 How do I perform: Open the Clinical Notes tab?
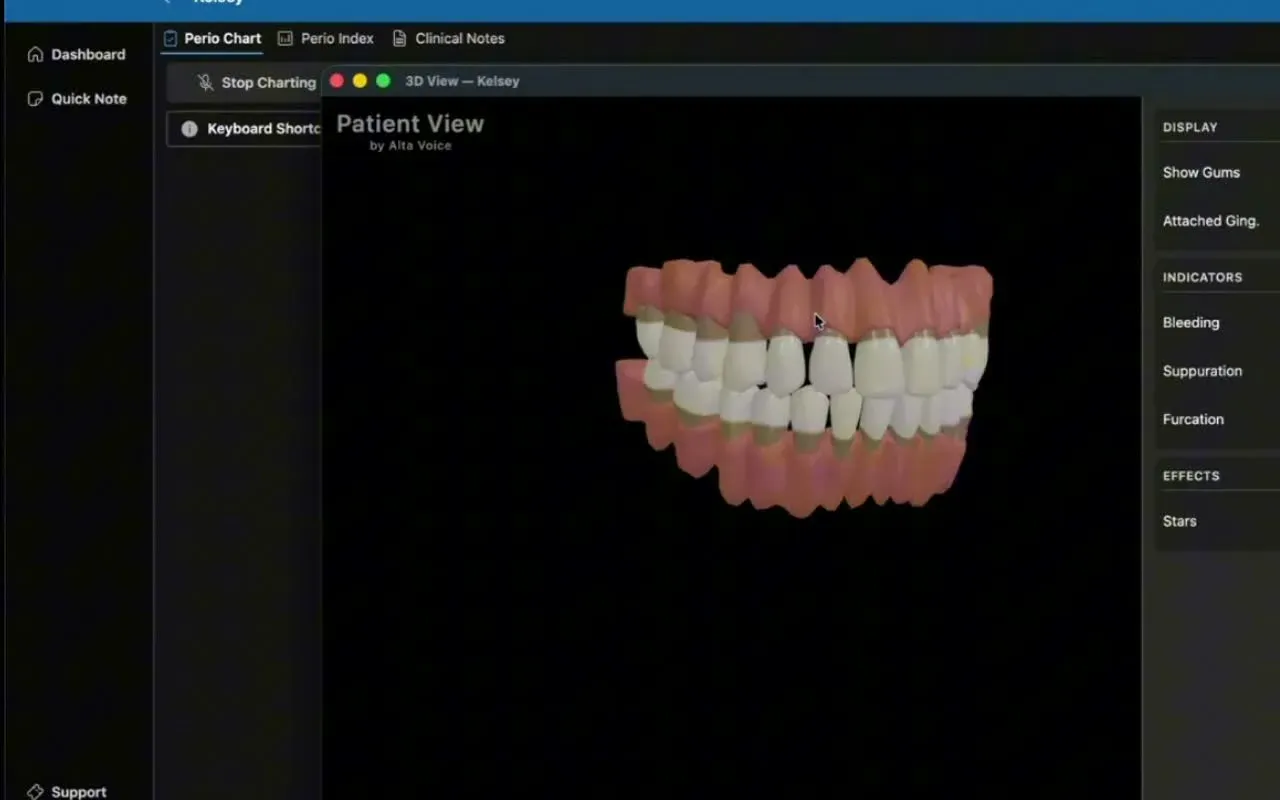[x=448, y=39]
